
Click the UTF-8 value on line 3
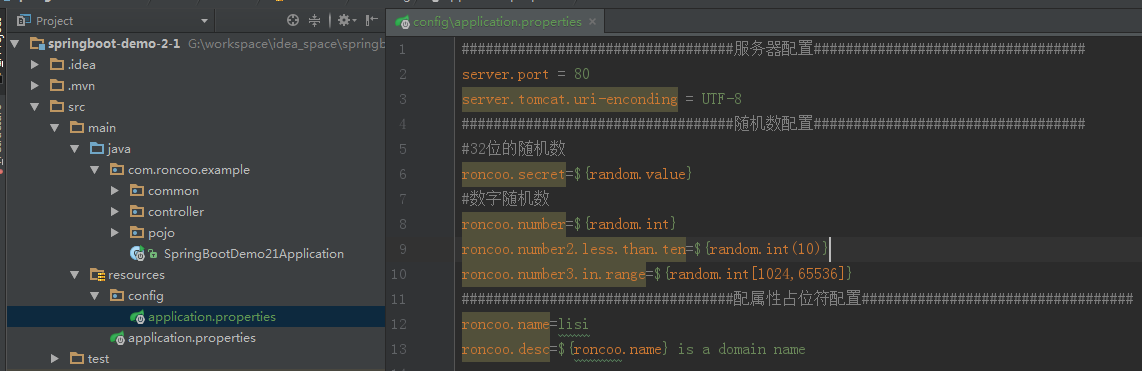pos(722,99)
